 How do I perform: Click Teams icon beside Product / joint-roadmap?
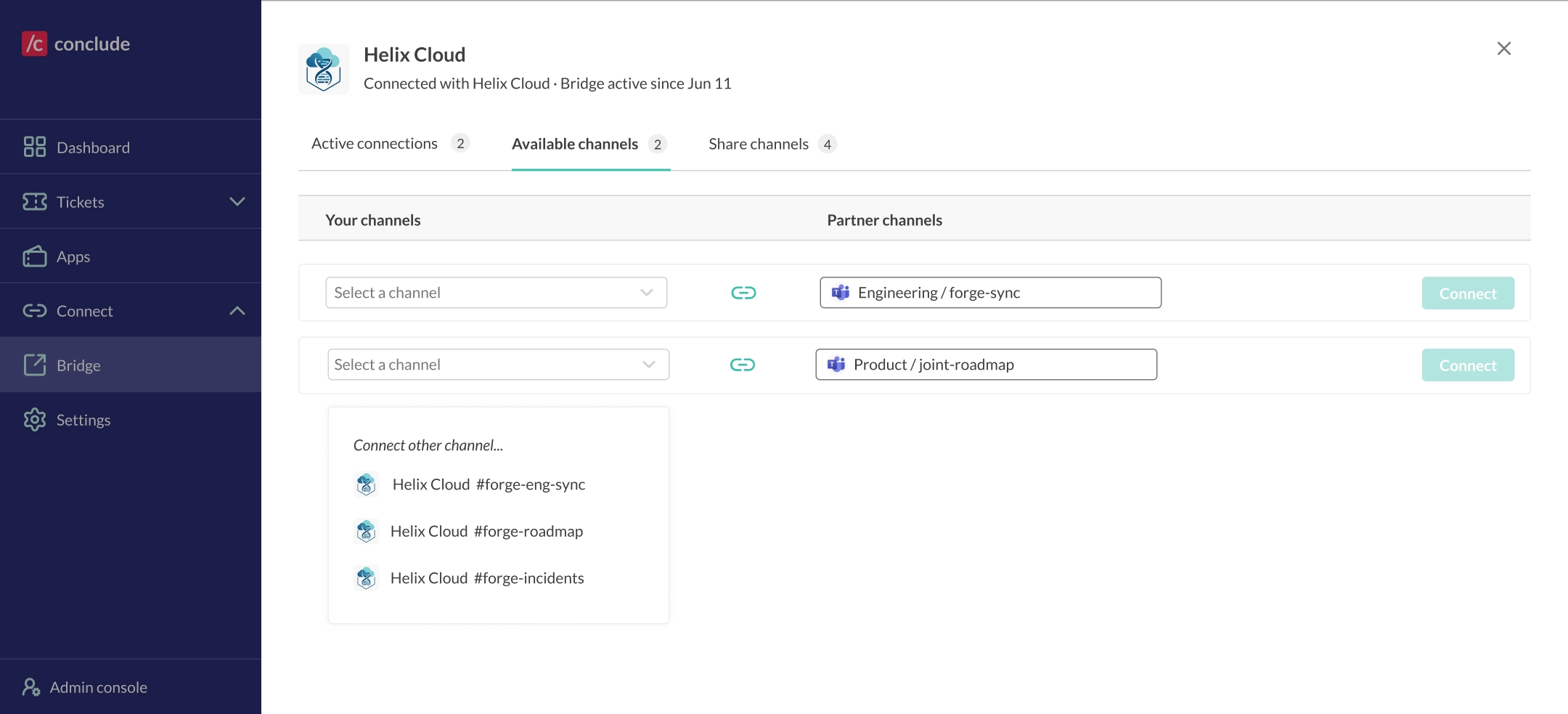(836, 364)
